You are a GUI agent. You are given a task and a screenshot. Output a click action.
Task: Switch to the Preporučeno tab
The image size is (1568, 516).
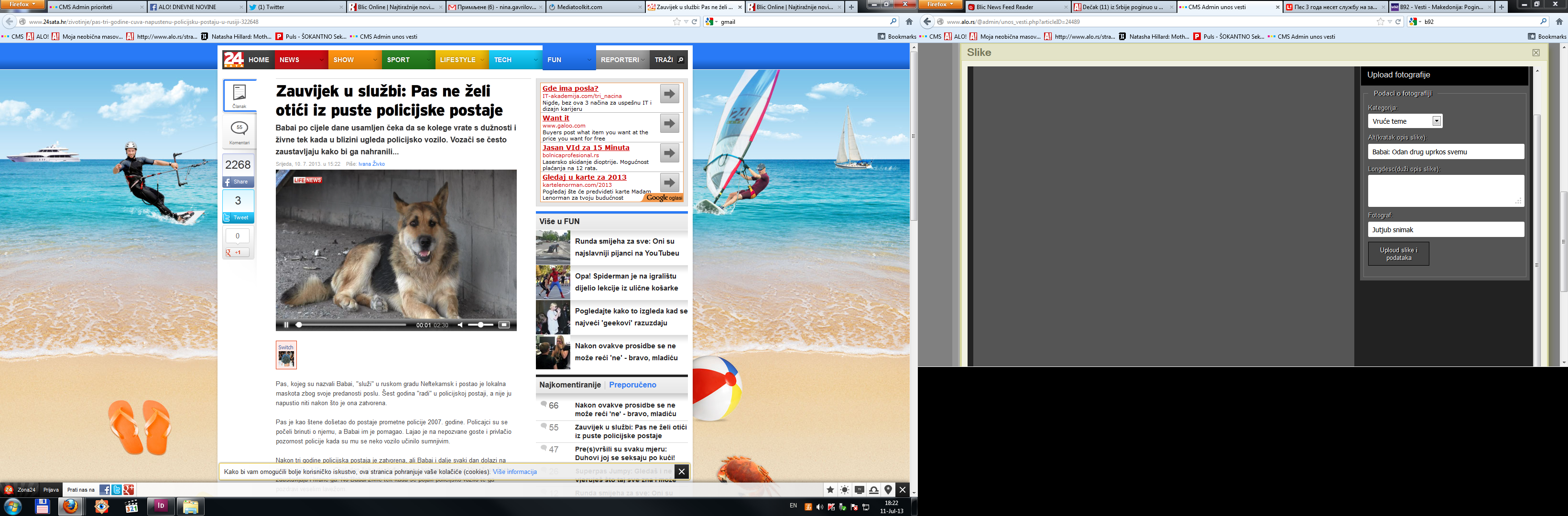point(632,385)
